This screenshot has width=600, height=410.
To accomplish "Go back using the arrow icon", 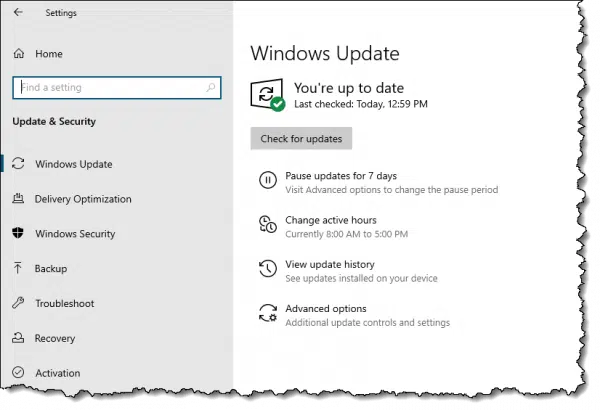I will pos(18,12).
